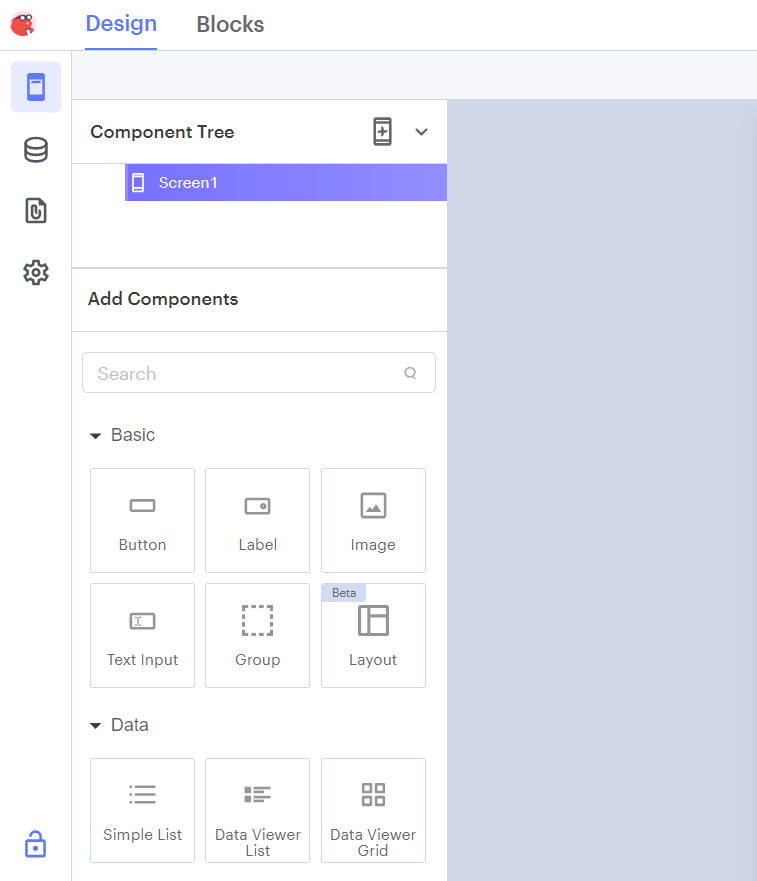Expand the Component Tree chevron dropdown

coord(421,132)
